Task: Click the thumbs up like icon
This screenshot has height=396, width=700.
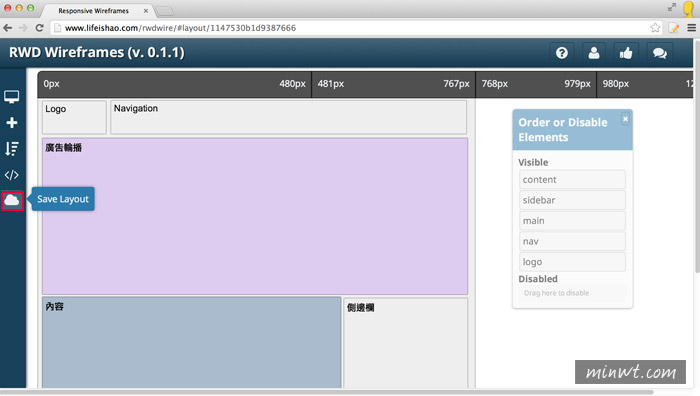Action: (625, 53)
